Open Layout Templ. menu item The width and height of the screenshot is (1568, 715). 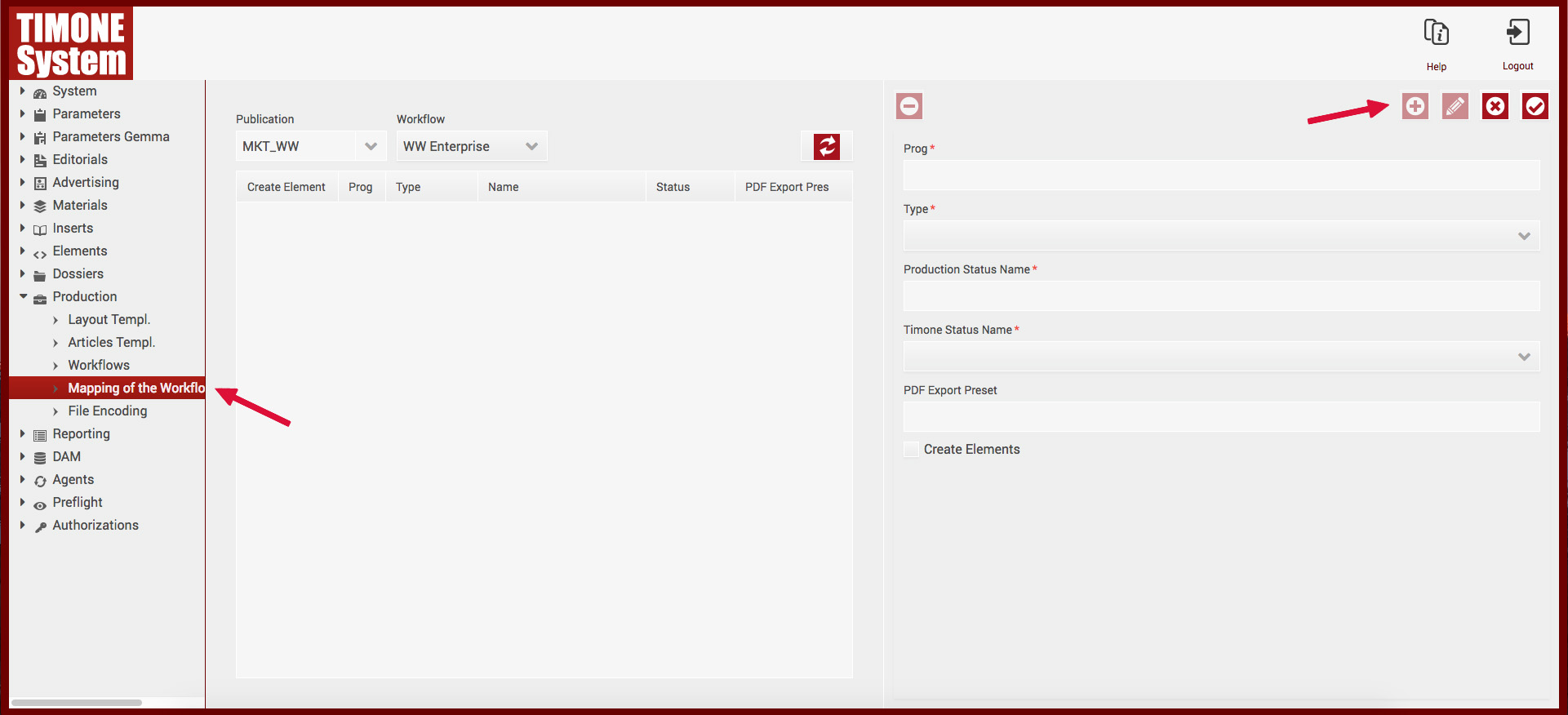(109, 319)
